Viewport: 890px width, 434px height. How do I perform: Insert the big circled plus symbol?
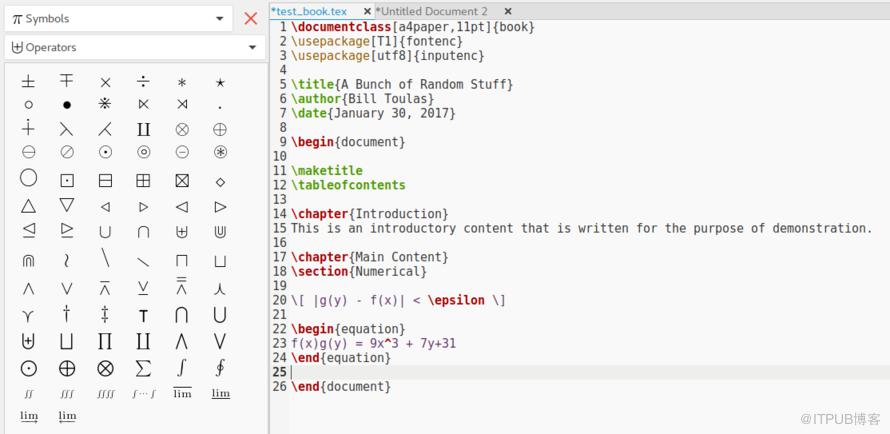click(x=67, y=369)
